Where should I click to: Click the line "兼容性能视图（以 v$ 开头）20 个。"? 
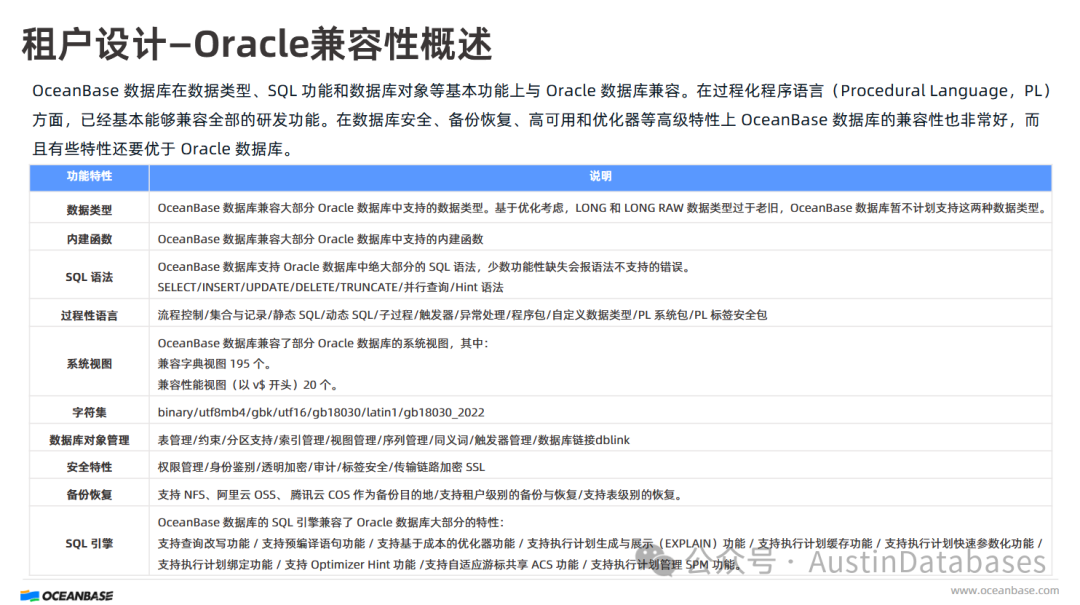[x=249, y=384]
